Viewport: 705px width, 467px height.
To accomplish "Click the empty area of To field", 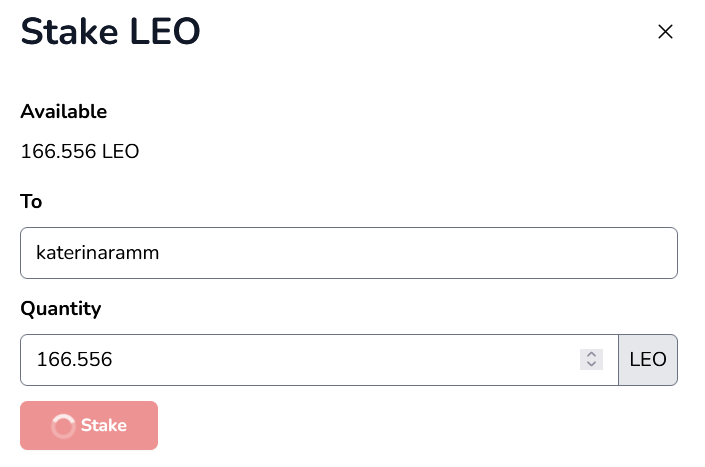I will point(418,253).
